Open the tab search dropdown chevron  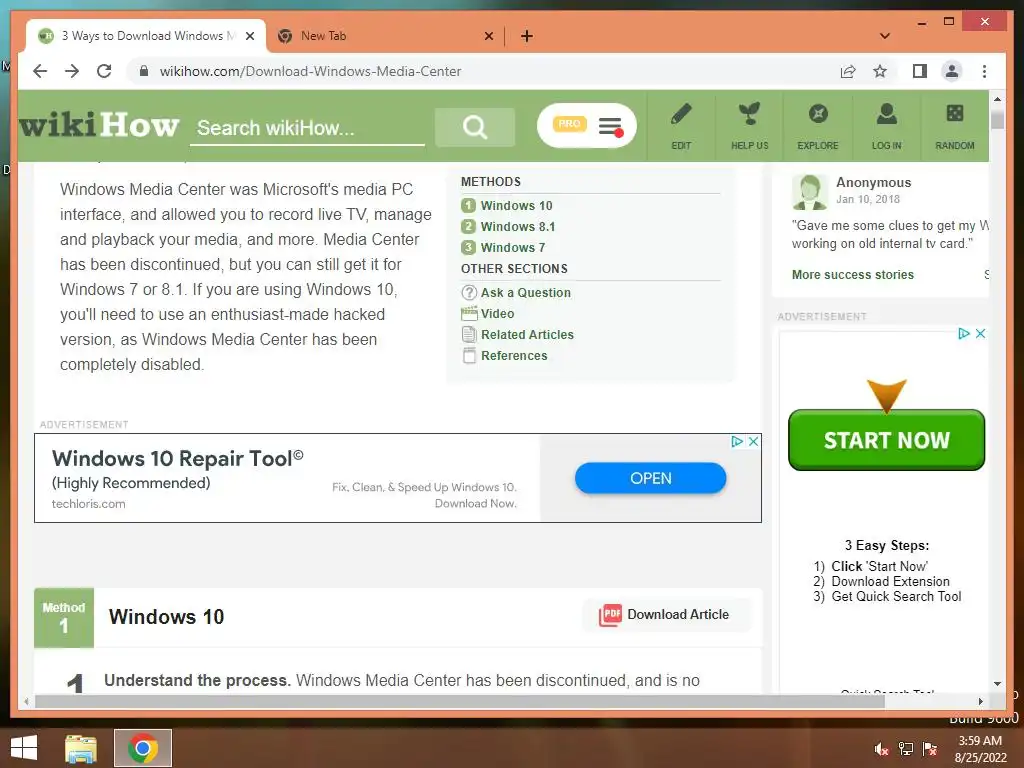point(885,36)
